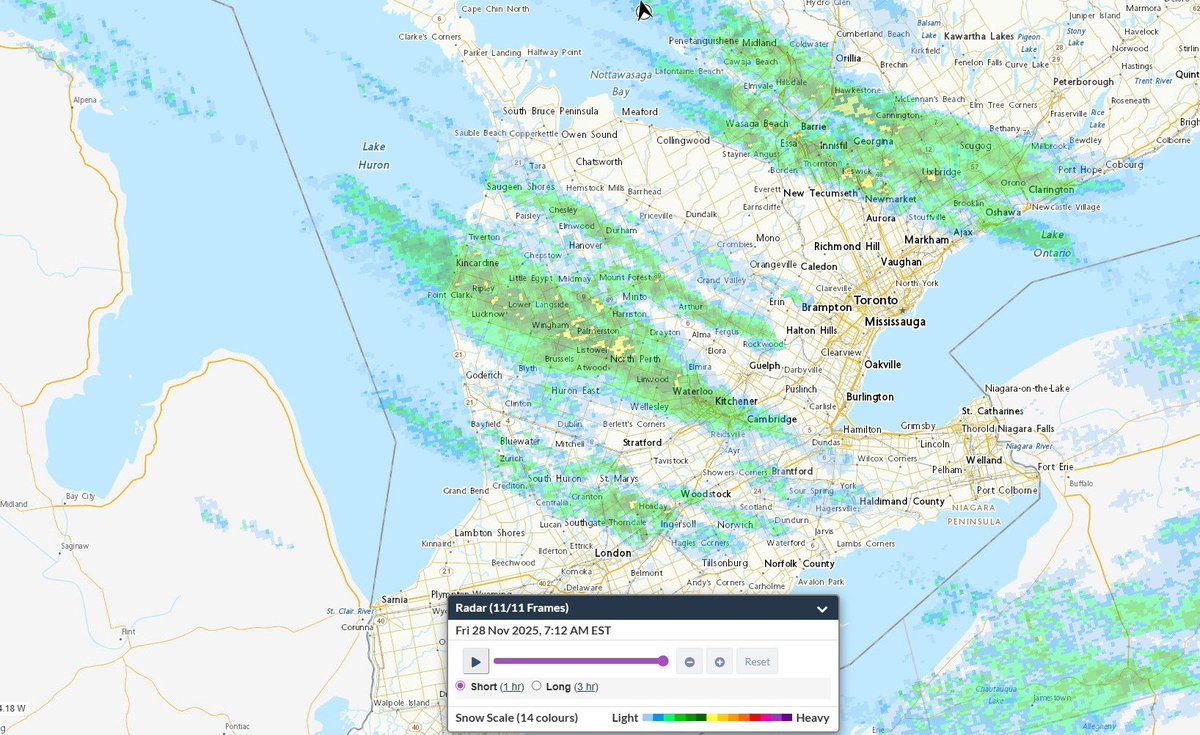Click the Haldimand County map label

pyautogui.click(x=901, y=501)
